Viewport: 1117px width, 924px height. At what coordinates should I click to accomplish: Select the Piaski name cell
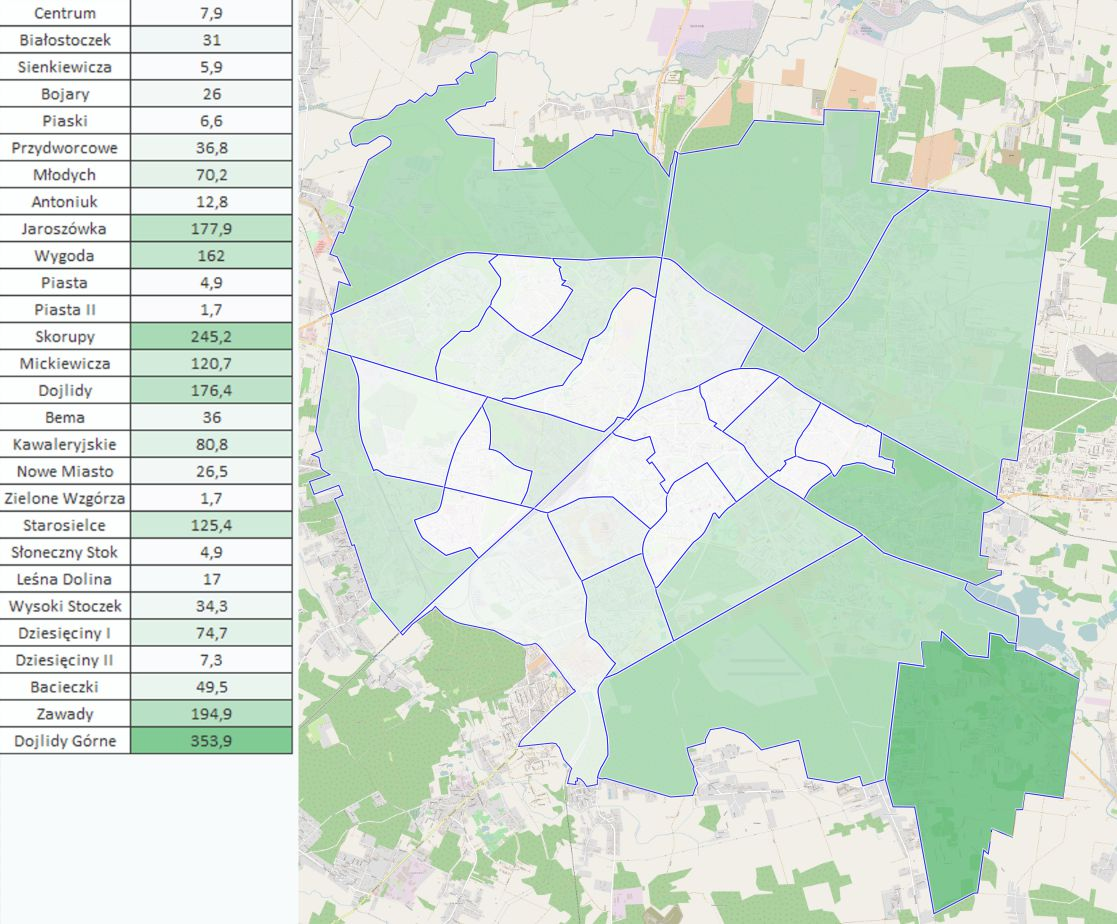[x=65, y=121]
